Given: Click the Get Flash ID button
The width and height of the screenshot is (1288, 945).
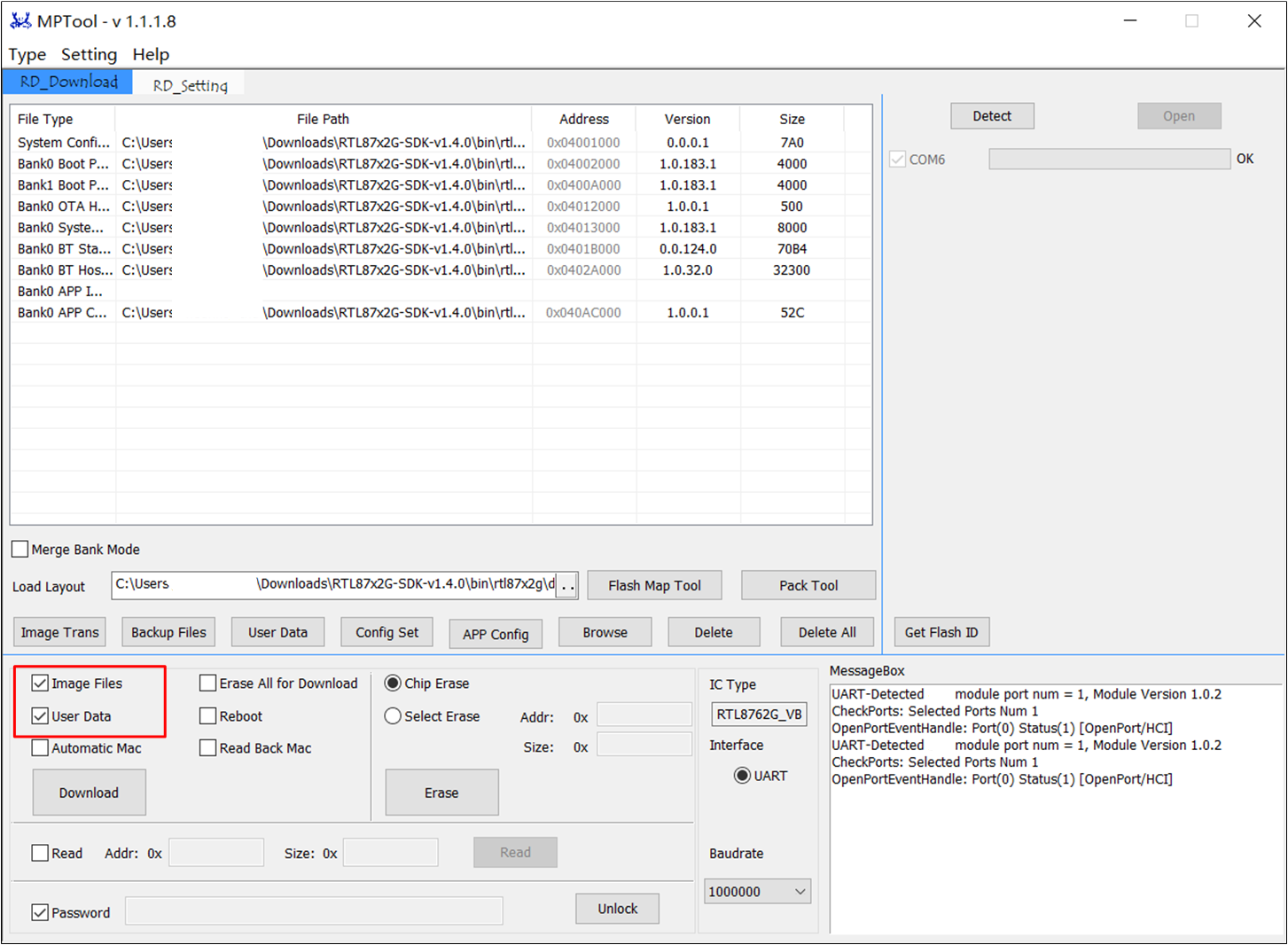Looking at the screenshot, I should tap(941, 633).
